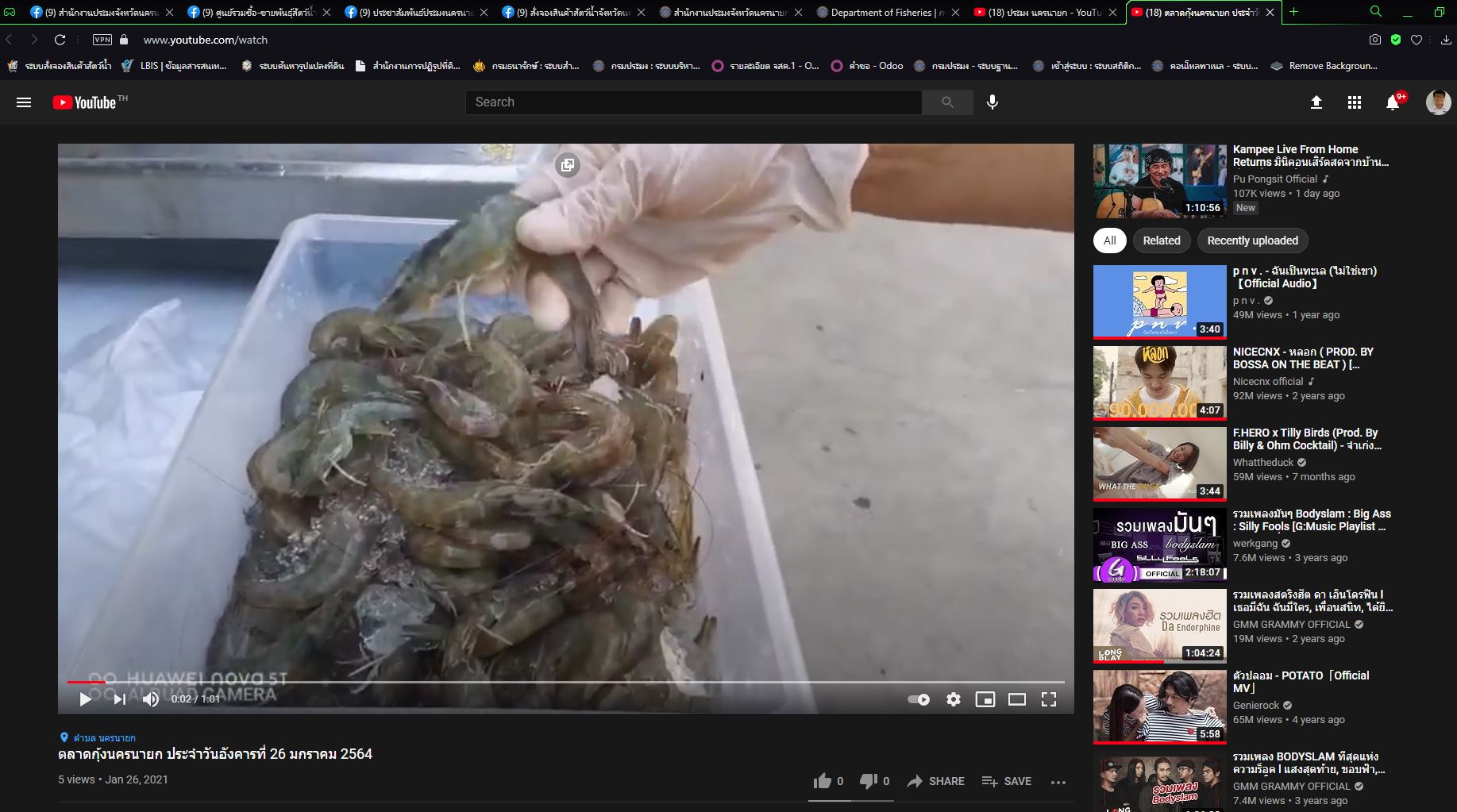Open more actions three-dot menu below video
The width and height of the screenshot is (1457, 812).
pos(1058,782)
